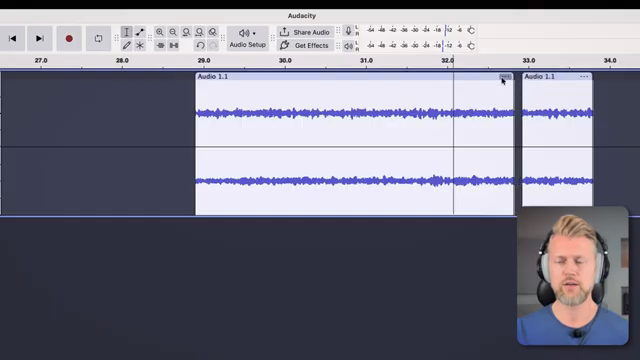Open options menu of second Audio 1.1 clip
This screenshot has height=360, width=640.
pyautogui.click(x=584, y=76)
